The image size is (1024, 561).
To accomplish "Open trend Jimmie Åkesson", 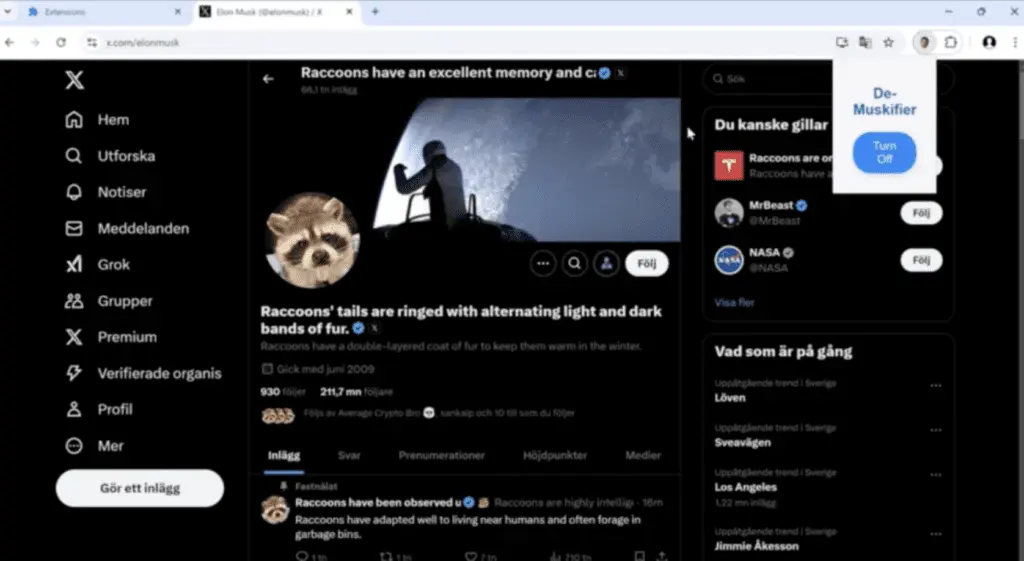I will click(756, 546).
